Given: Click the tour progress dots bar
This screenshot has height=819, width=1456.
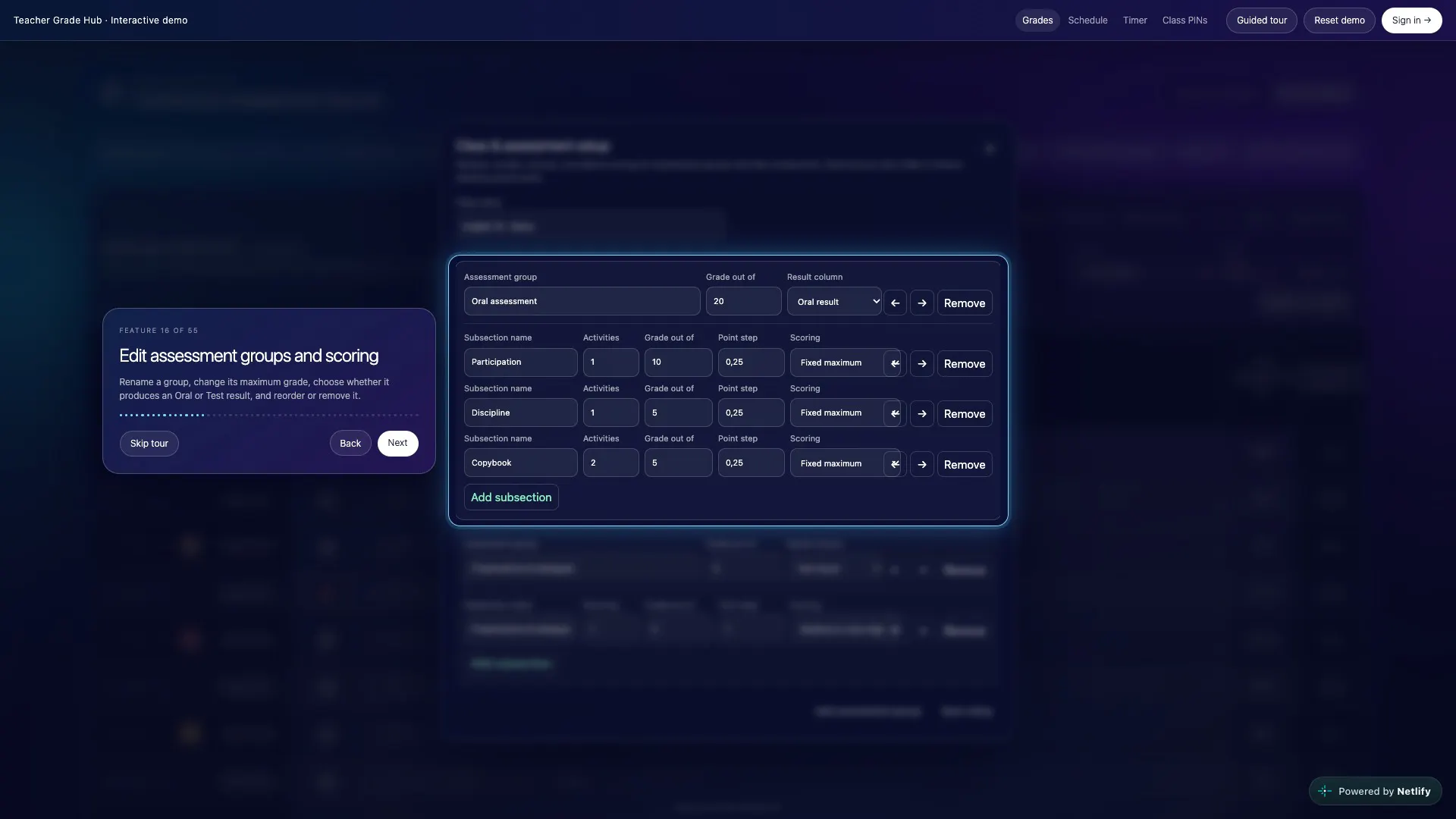Looking at the screenshot, I should (268, 415).
